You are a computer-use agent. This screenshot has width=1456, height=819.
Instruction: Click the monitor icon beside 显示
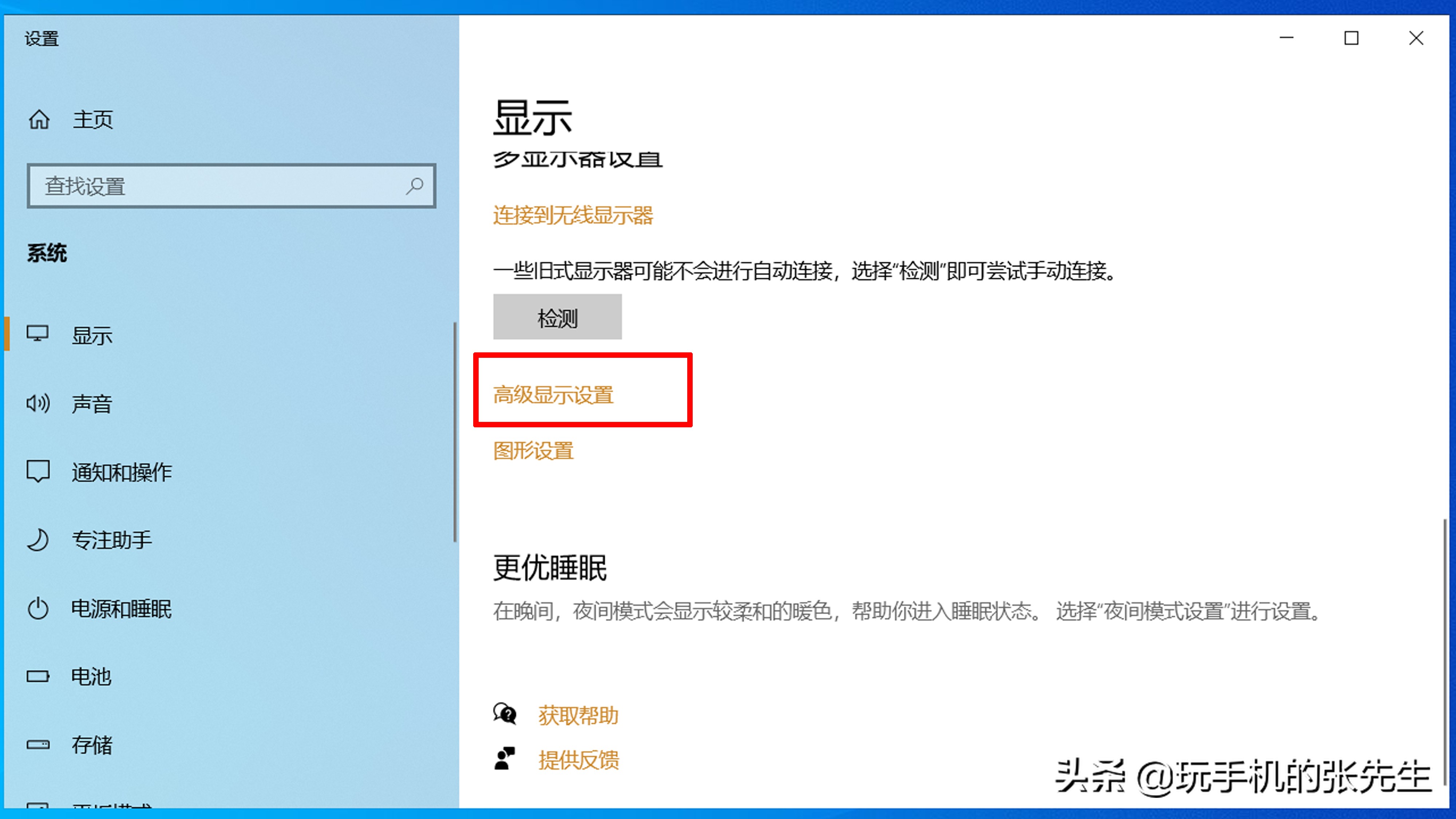click(38, 333)
